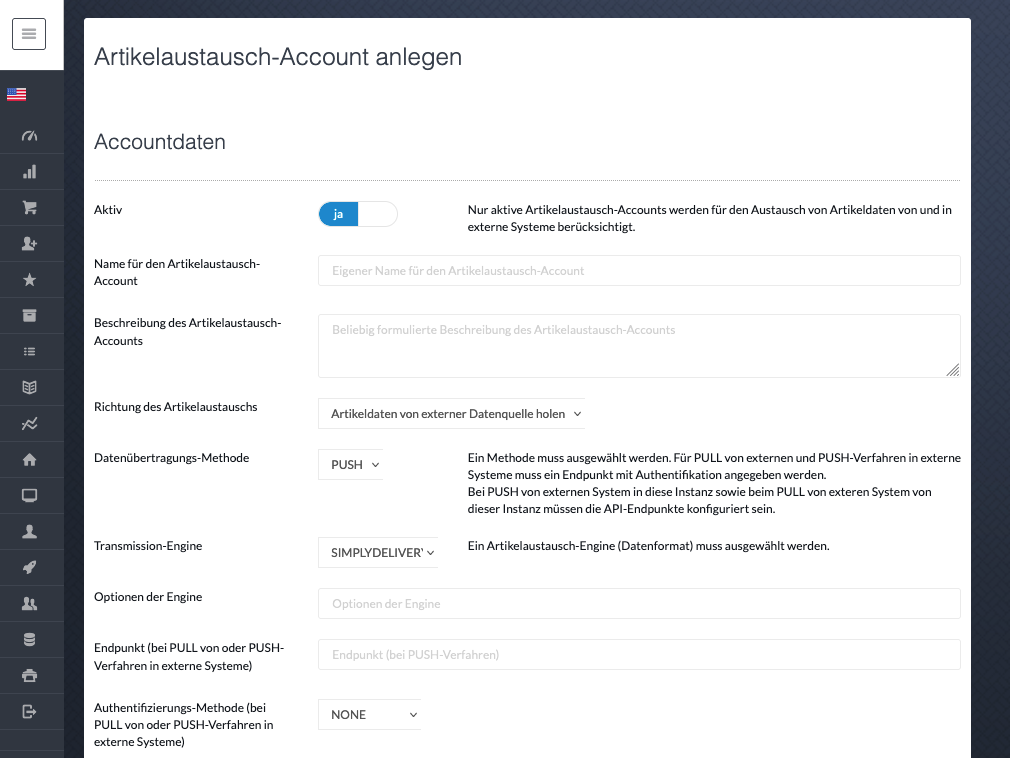
Task: Open the dashboard gauge icon in sidebar
Action: [x=30, y=136]
